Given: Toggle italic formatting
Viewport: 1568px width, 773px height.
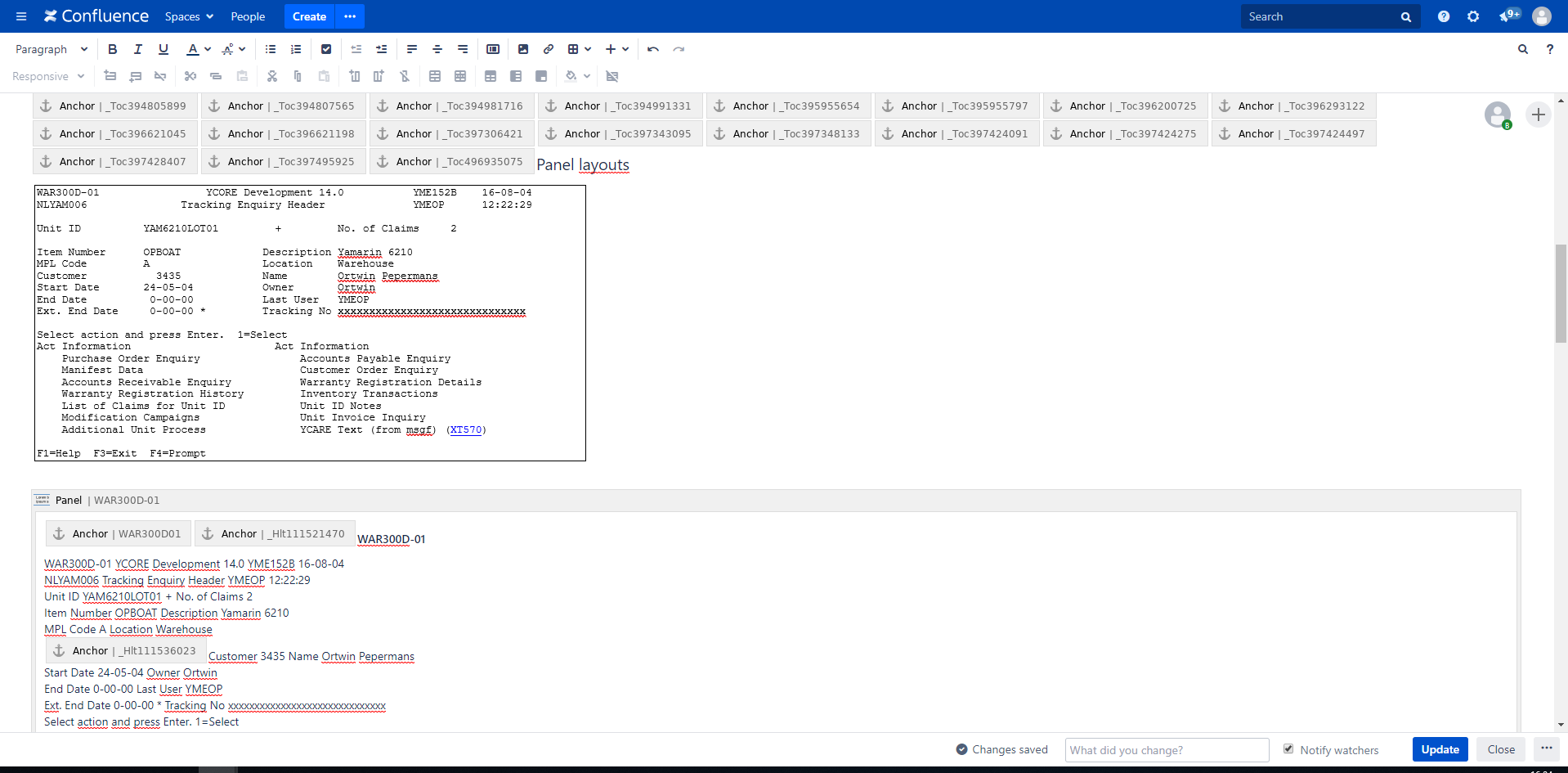Looking at the screenshot, I should (138, 49).
